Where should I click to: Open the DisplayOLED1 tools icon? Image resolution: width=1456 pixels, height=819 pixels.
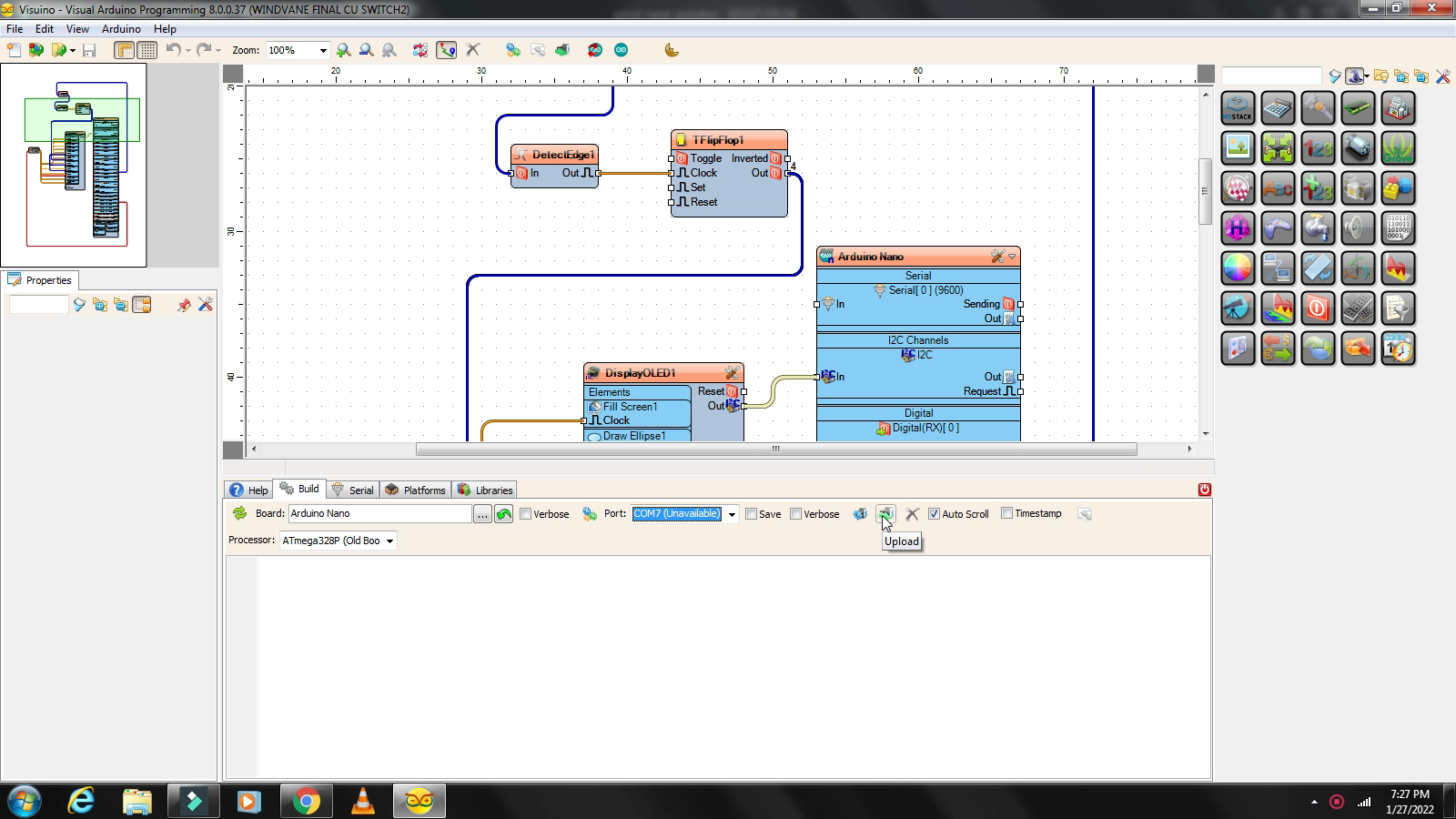point(732,373)
